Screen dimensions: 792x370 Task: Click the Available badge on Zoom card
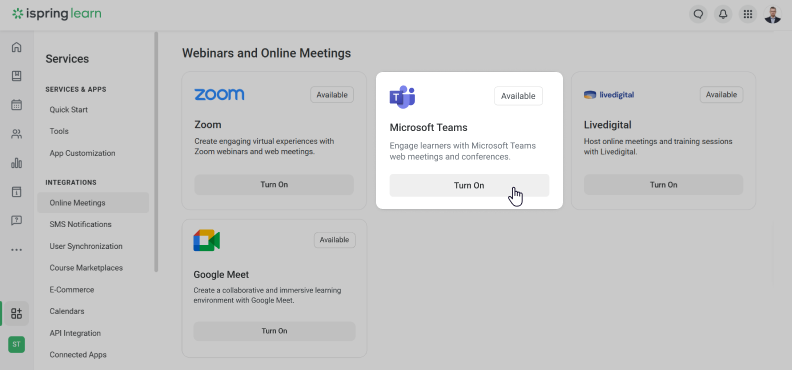pyautogui.click(x=332, y=94)
